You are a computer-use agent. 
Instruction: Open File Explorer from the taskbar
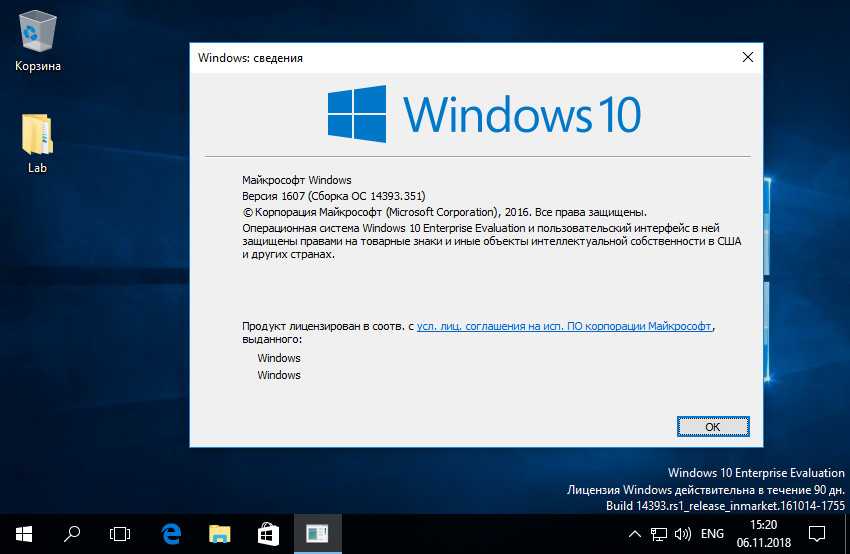click(220, 534)
